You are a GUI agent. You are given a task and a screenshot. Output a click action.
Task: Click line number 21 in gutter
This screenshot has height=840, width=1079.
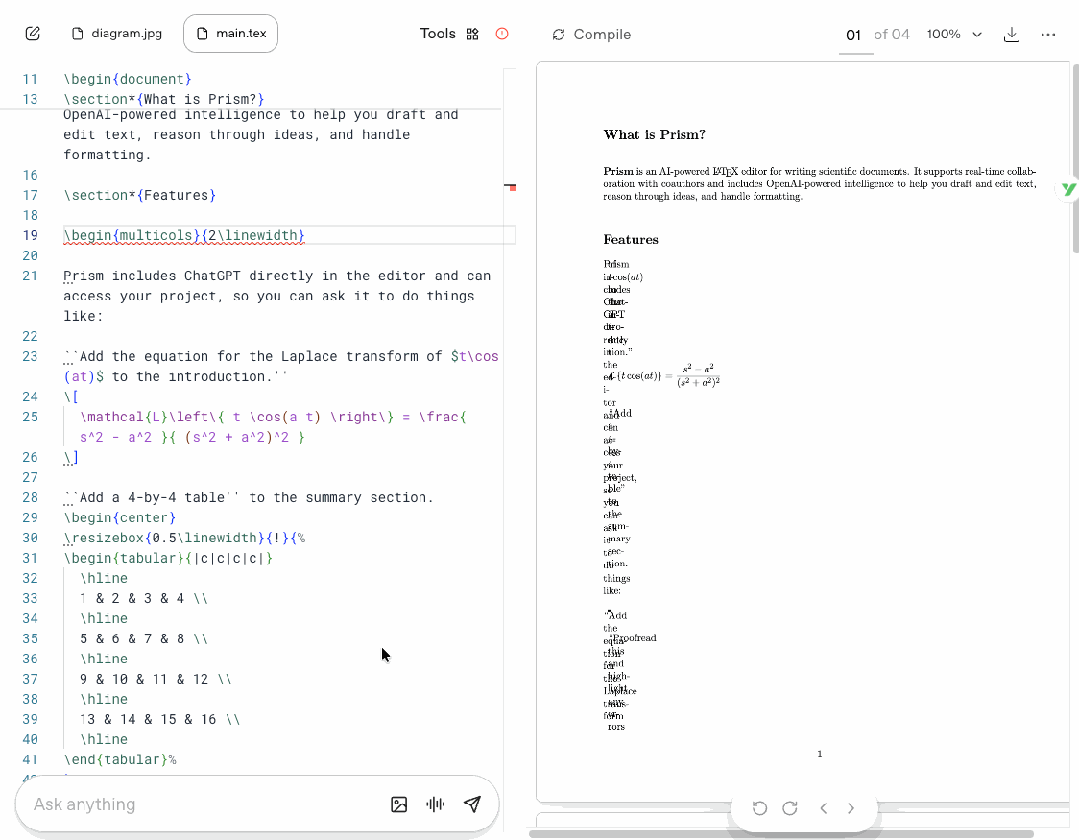[30, 276]
